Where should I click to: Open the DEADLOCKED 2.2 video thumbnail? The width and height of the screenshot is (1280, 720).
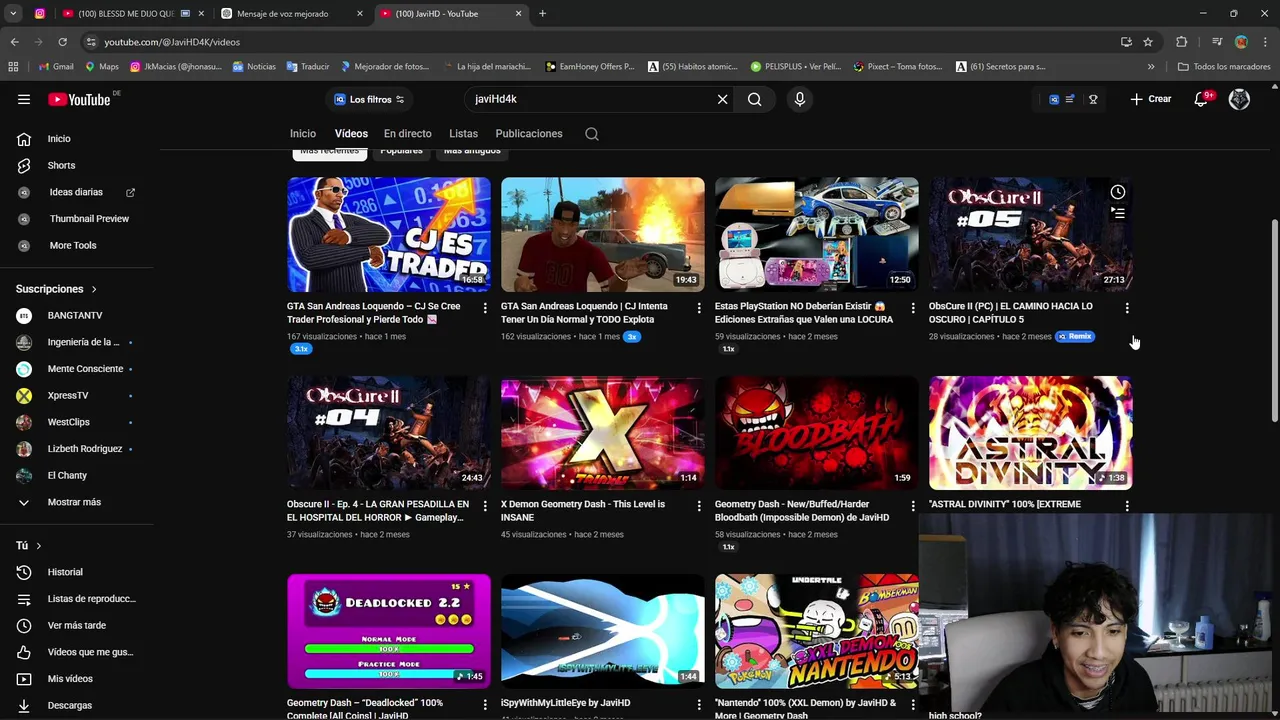click(x=389, y=631)
